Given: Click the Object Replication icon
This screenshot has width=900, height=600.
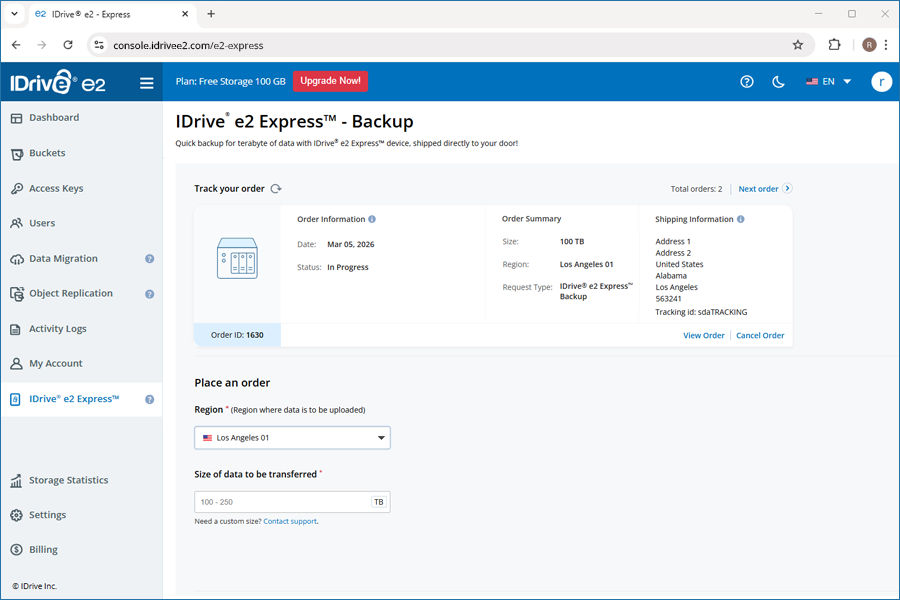Looking at the screenshot, I should click(x=17, y=294).
